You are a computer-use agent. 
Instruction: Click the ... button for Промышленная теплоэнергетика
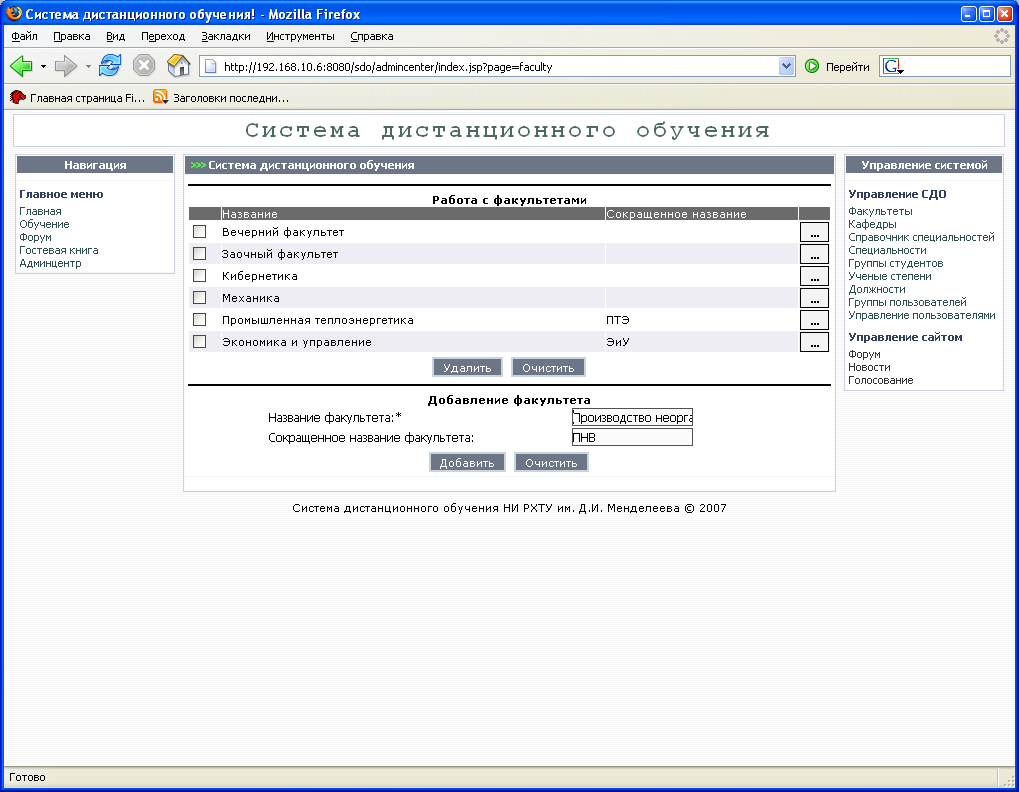tap(814, 320)
